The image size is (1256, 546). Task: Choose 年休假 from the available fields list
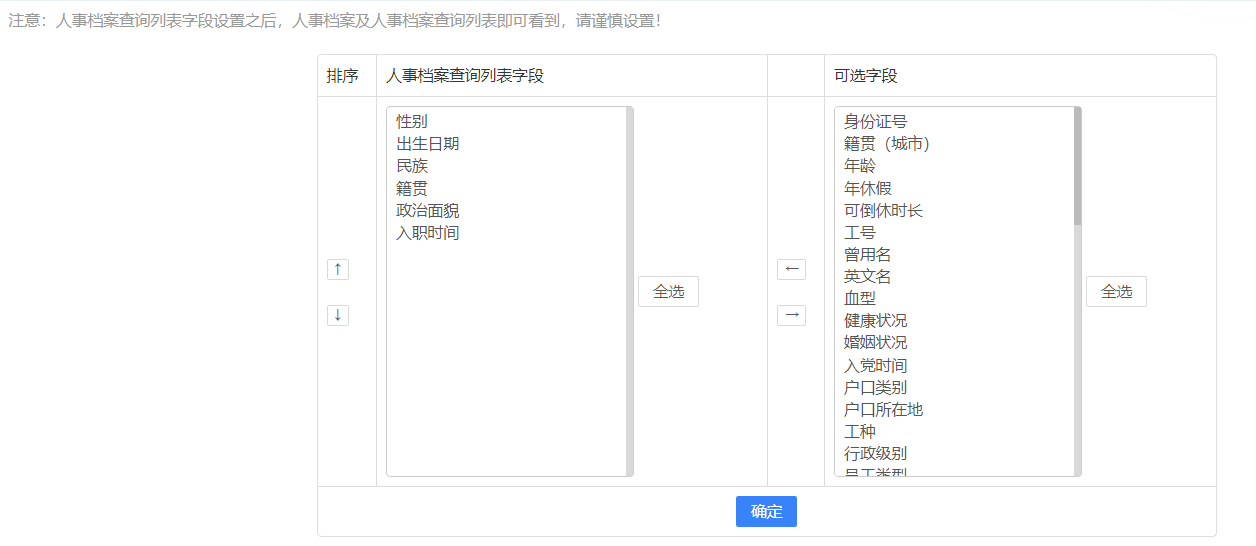click(x=867, y=189)
